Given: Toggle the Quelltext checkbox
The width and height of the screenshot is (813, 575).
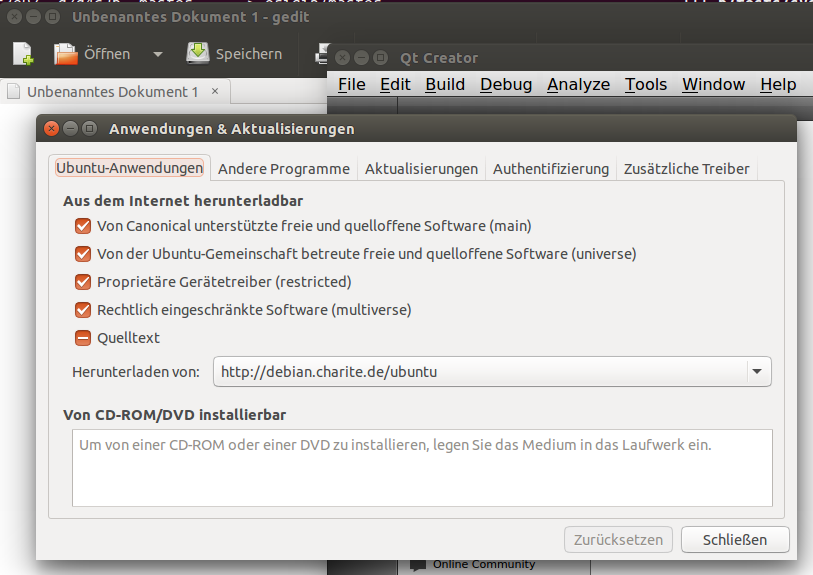Looking at the screenshot, I should pyautogui.click(x=83, y=338).
